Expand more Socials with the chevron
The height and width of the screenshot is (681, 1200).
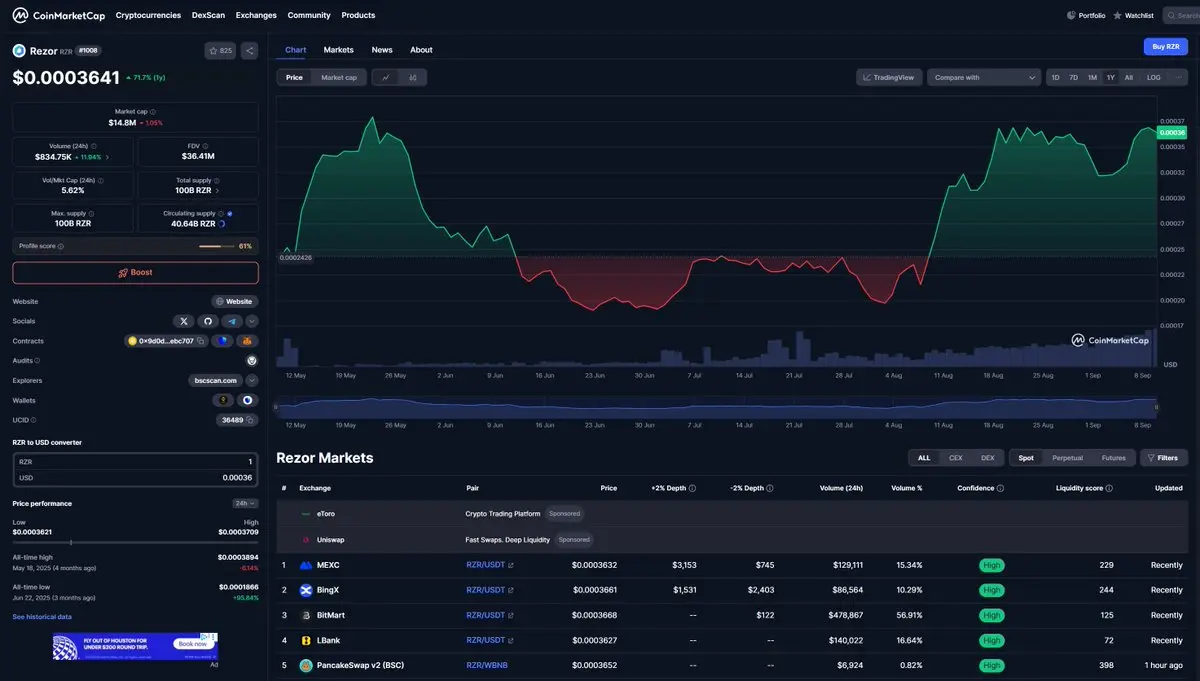[252, 321]
